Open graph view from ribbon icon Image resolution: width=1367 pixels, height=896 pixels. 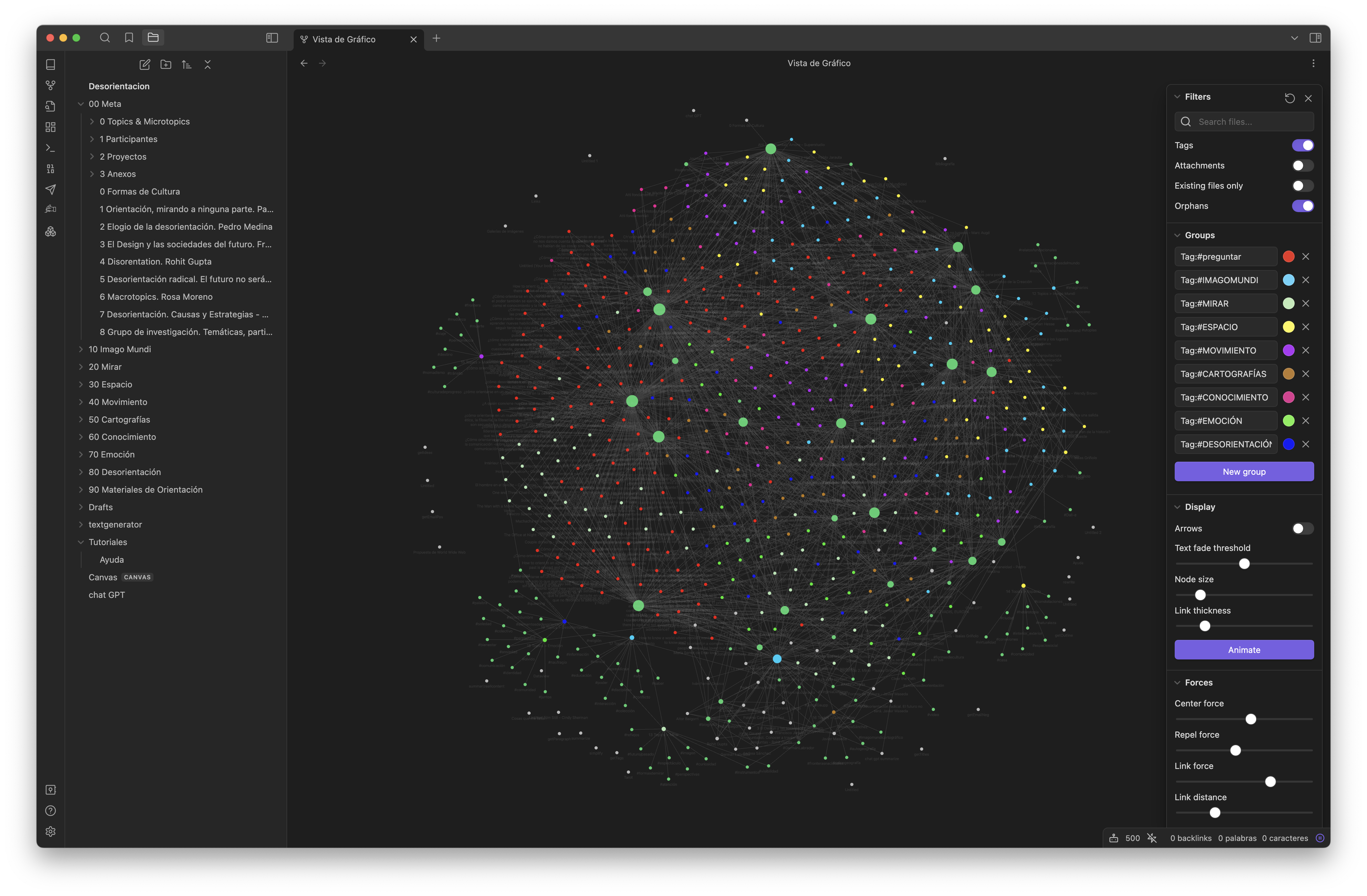tap(51, 85)
